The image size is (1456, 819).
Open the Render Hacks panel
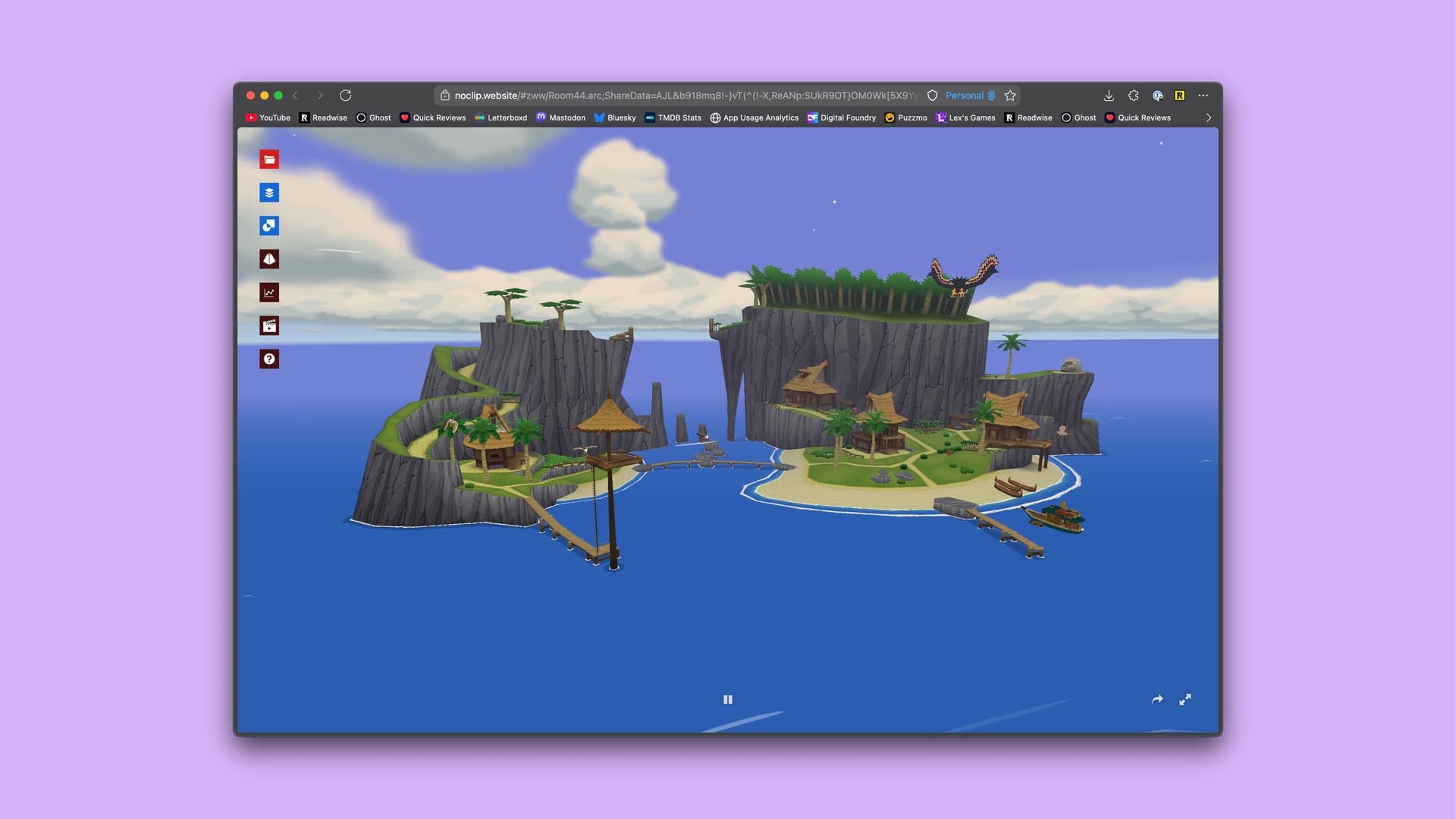tap(269, 226)
